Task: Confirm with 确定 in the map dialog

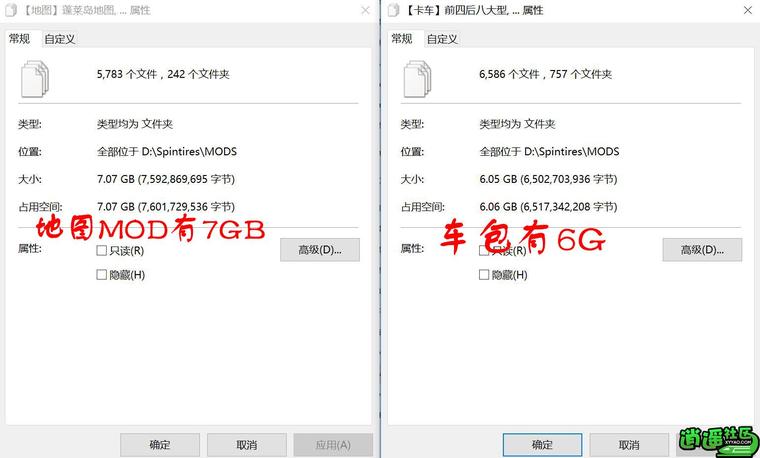Action: pos(160,444)
